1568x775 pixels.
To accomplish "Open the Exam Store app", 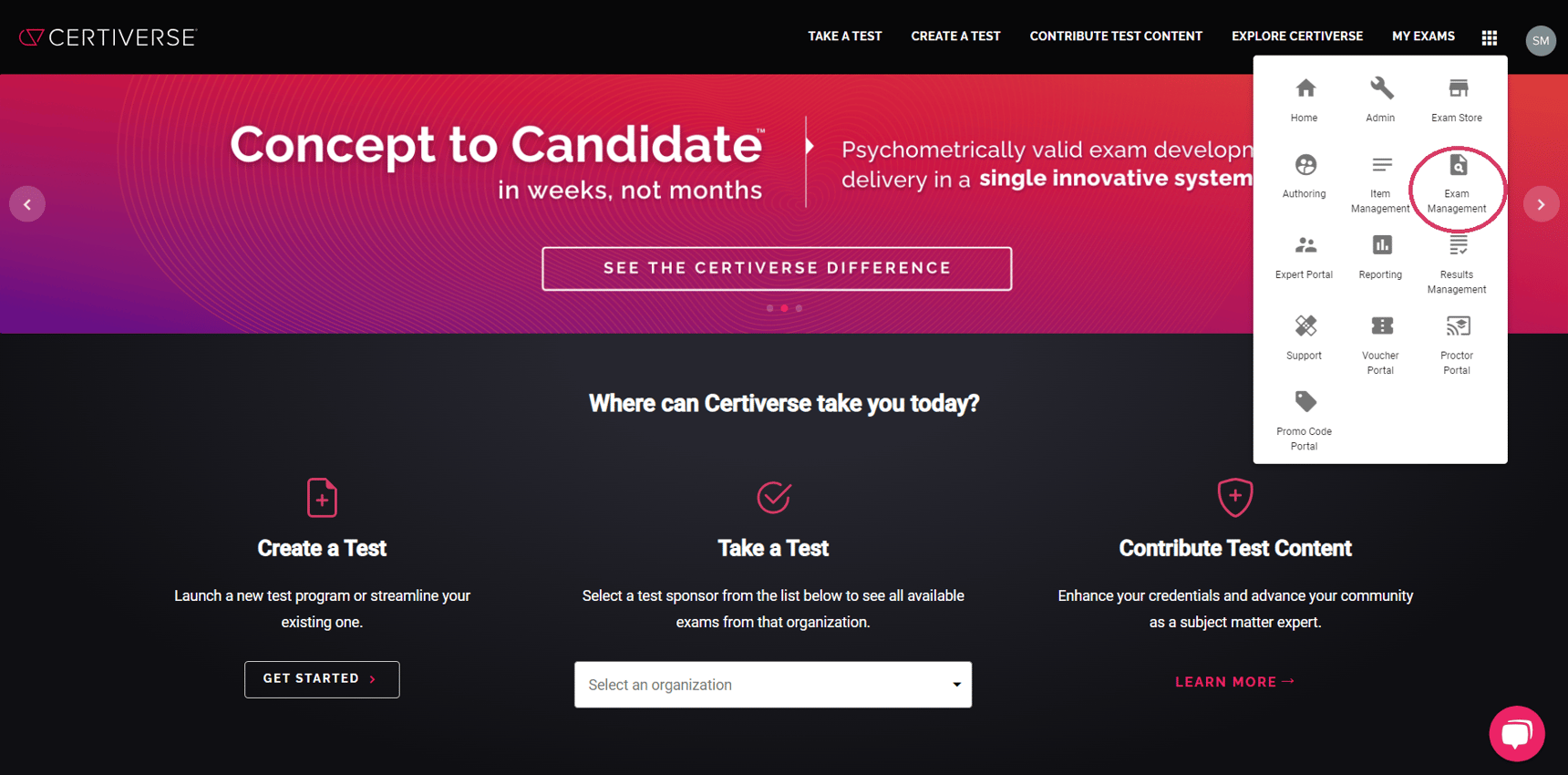I will click(1457, 89).
